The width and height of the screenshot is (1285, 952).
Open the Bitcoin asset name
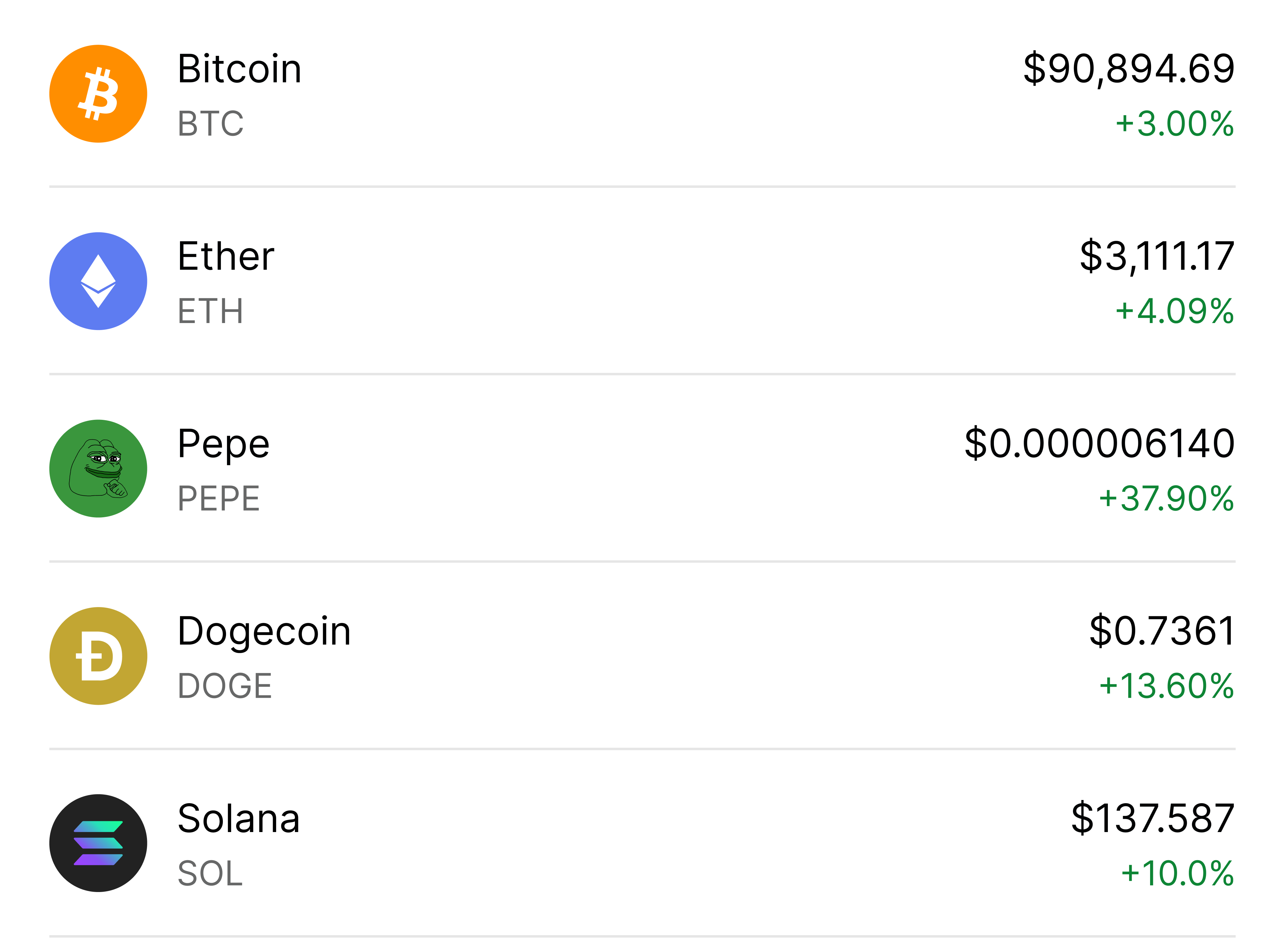239,69
